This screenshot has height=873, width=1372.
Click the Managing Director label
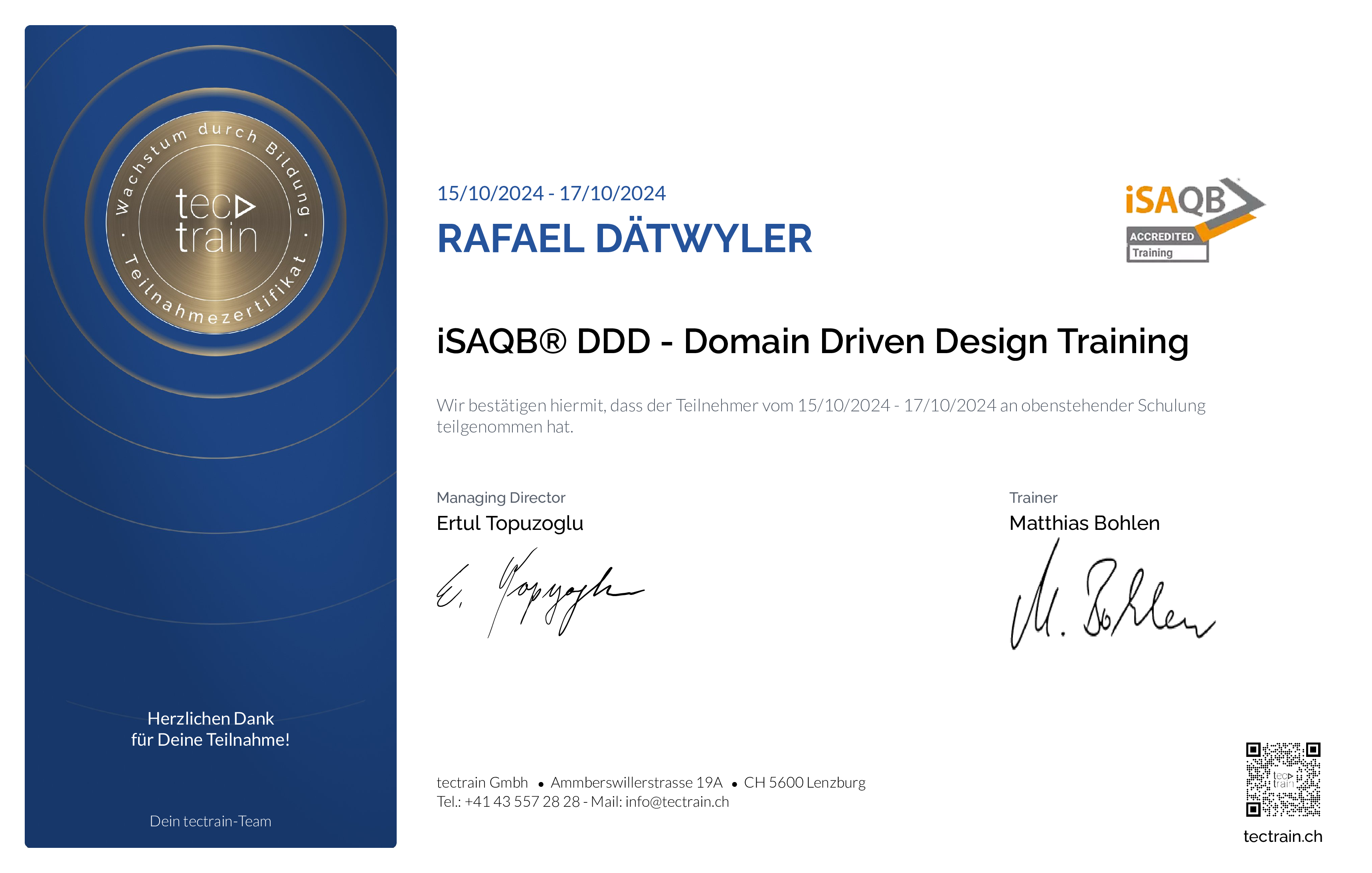pos(501,498)
